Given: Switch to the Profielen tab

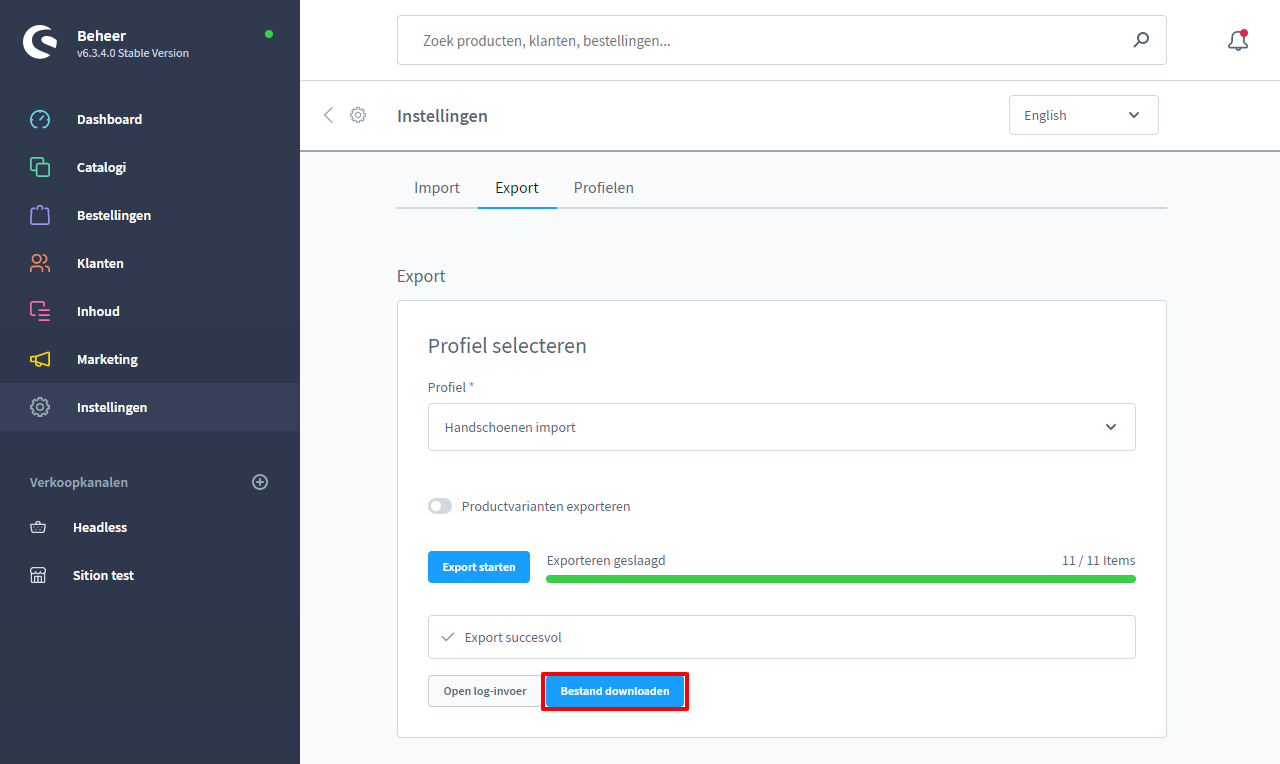Looking at the screenshot, I should (603, 188).
